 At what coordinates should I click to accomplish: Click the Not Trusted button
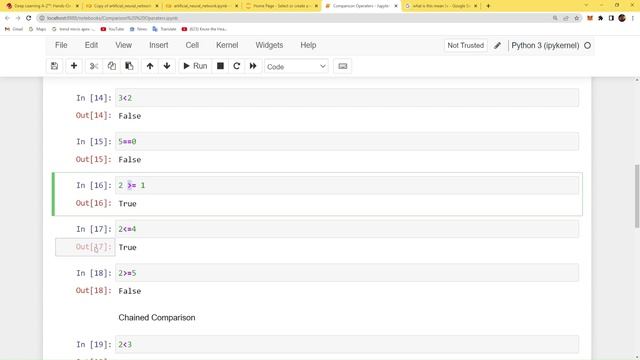(465, 45)
